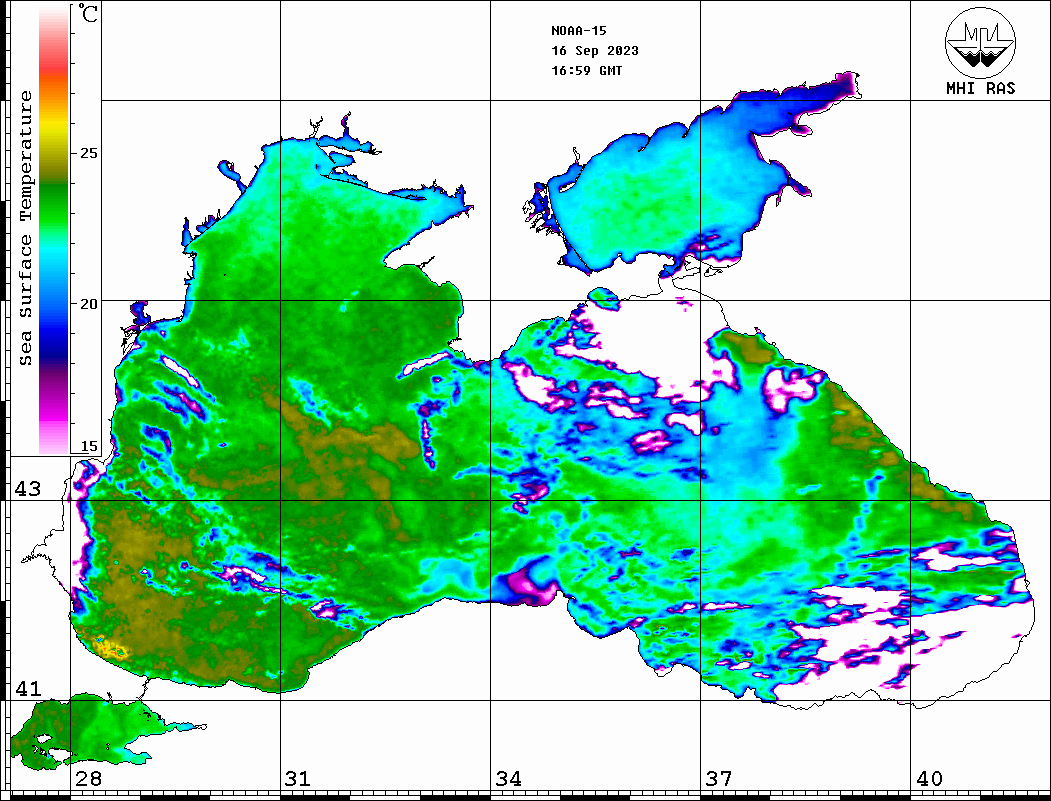Click longitude label 37
1051x801 pixels.
719,778
